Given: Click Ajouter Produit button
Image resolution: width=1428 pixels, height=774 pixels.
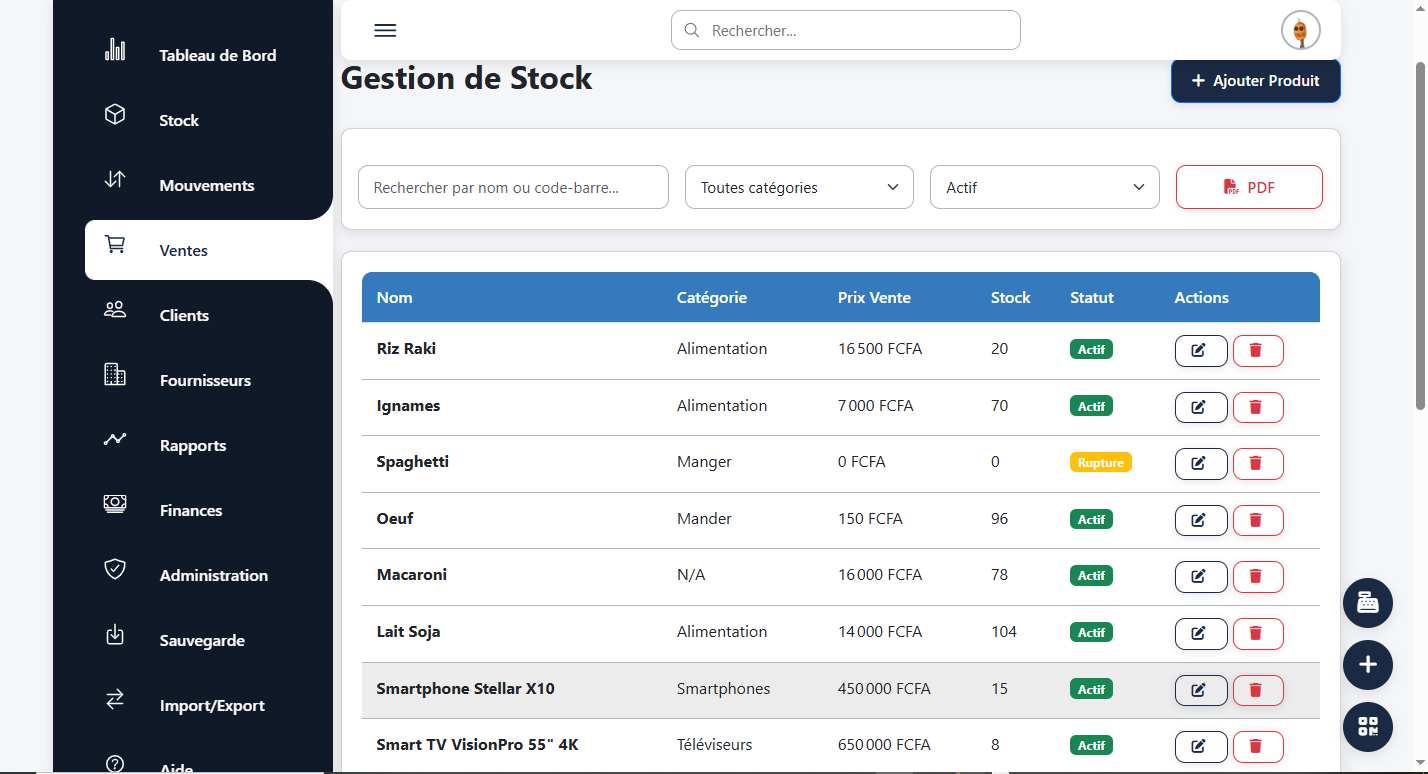Looking at the screenshot, I should coord(1256,81).
